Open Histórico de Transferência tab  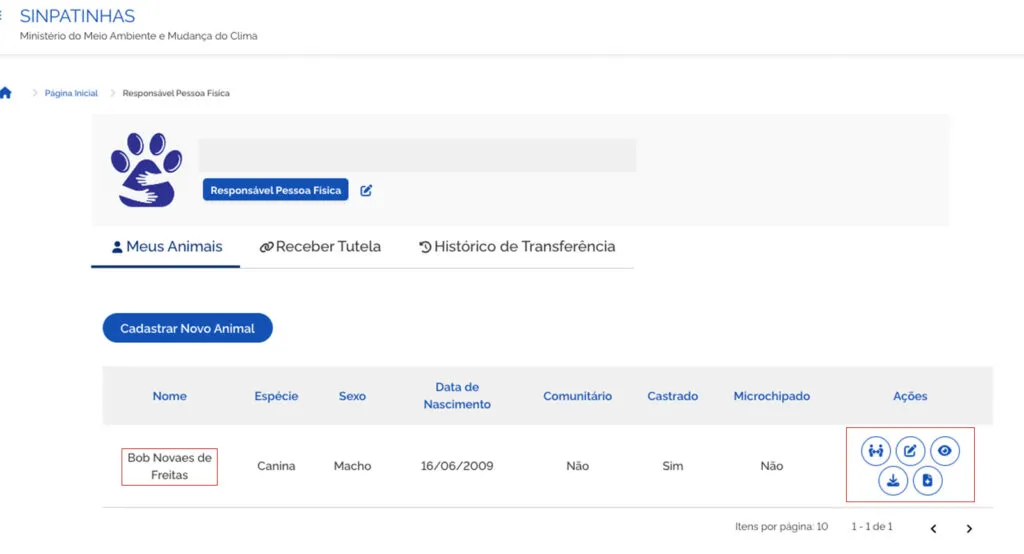point(517,247)
